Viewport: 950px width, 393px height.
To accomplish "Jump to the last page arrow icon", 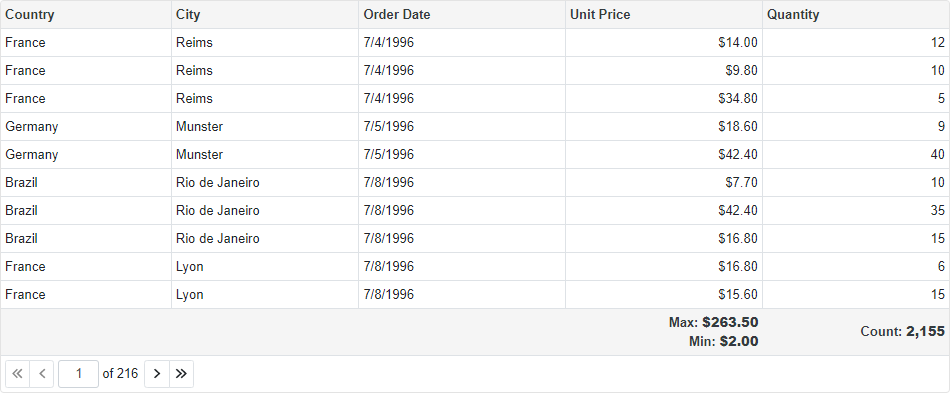I will [181, 374].
